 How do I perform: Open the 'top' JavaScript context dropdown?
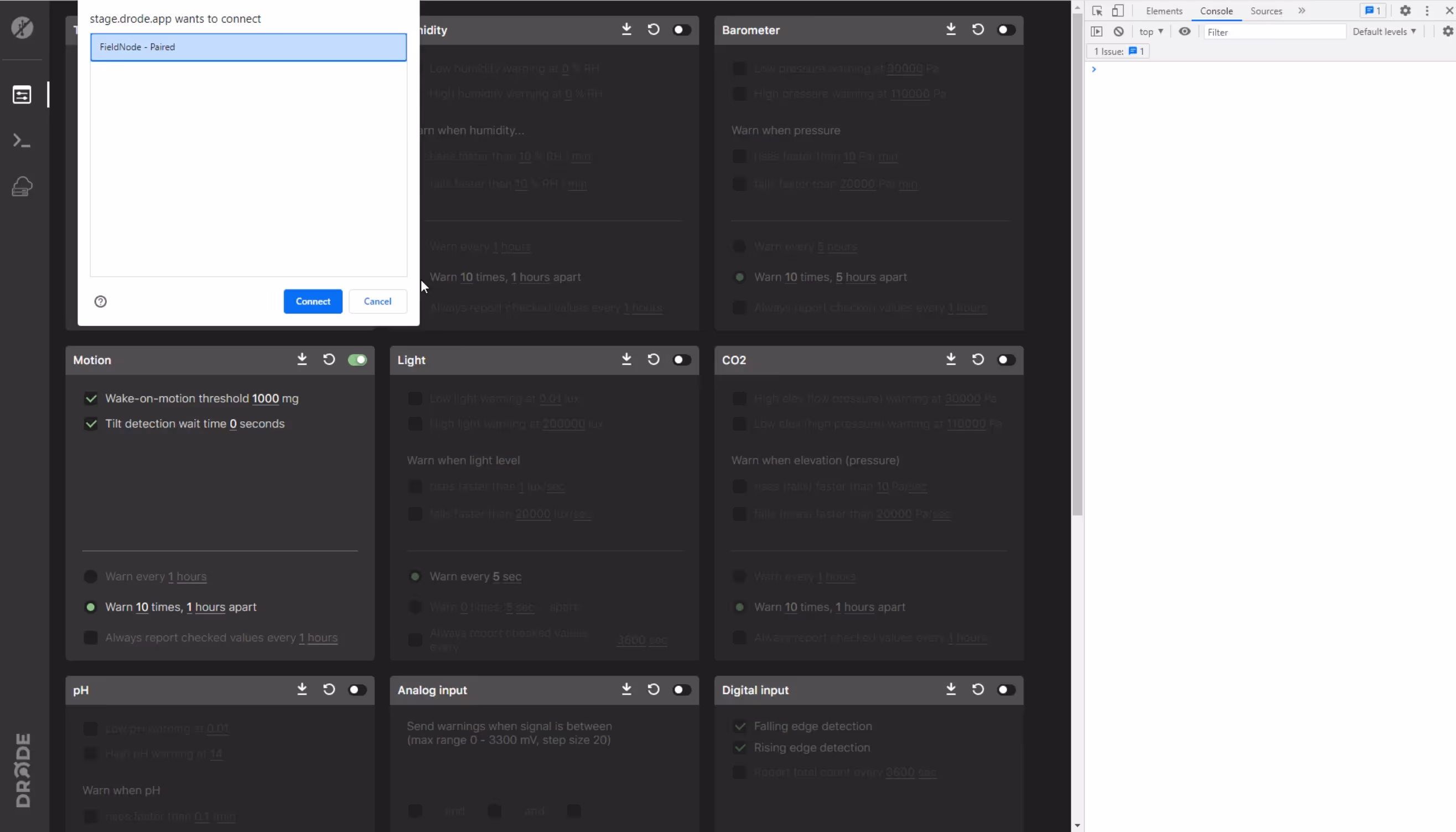1151,32
